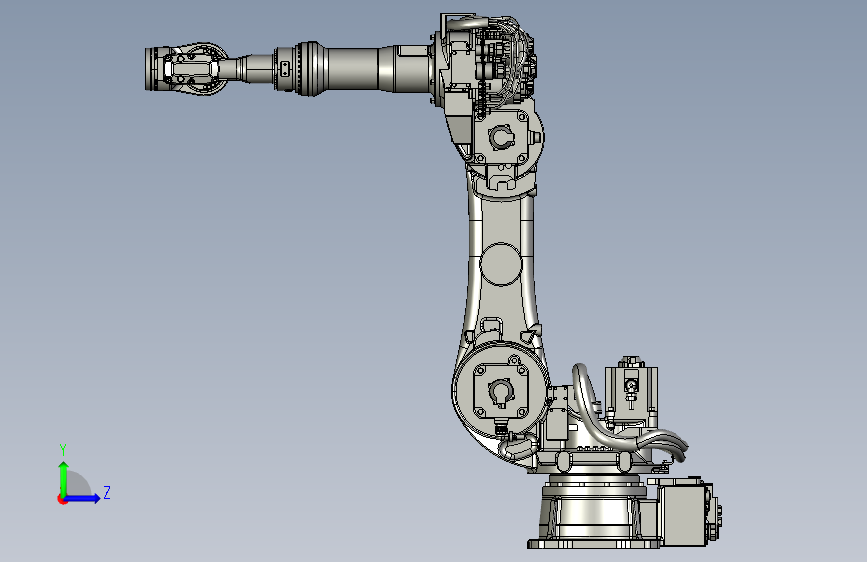
Task: Select the robot's conical base pedestal
Action: 592,512
